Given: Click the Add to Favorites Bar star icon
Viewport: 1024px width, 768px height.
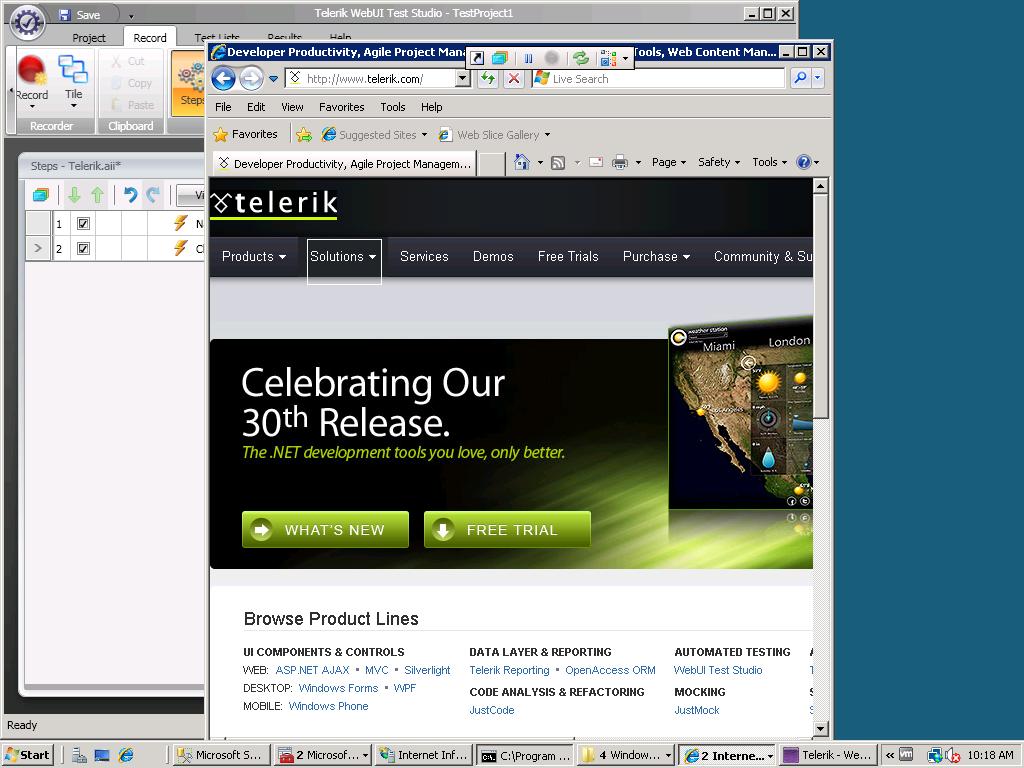Looking at the screenshot, I should point(304,135).
